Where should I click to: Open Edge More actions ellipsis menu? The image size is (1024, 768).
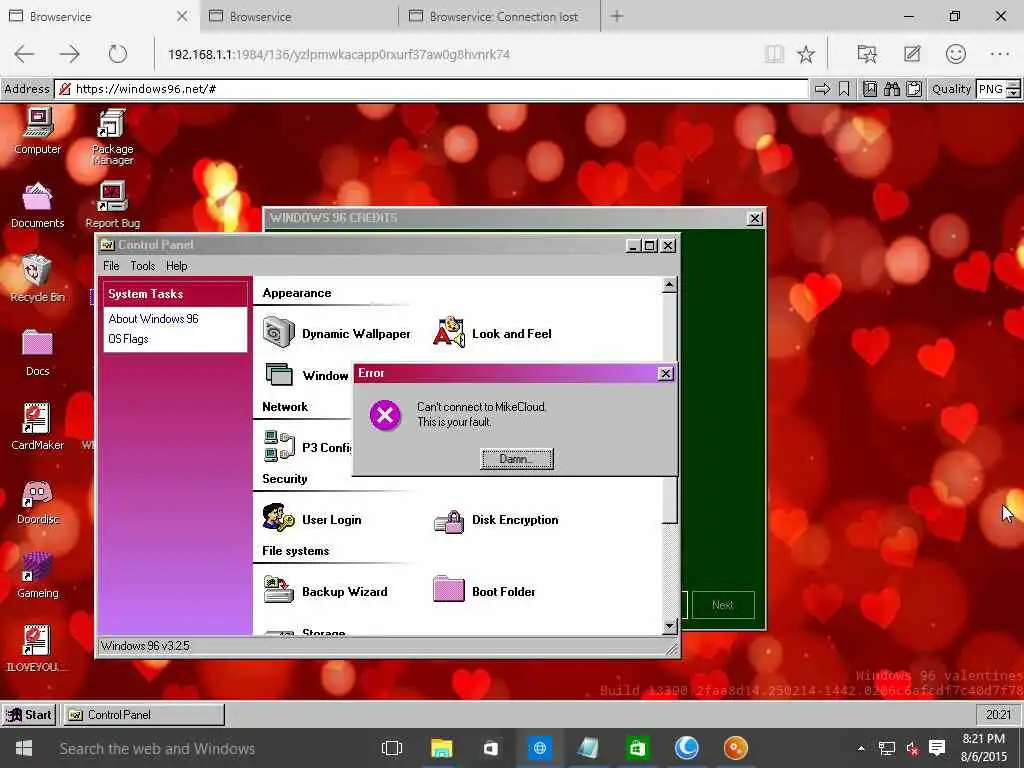1000,54
